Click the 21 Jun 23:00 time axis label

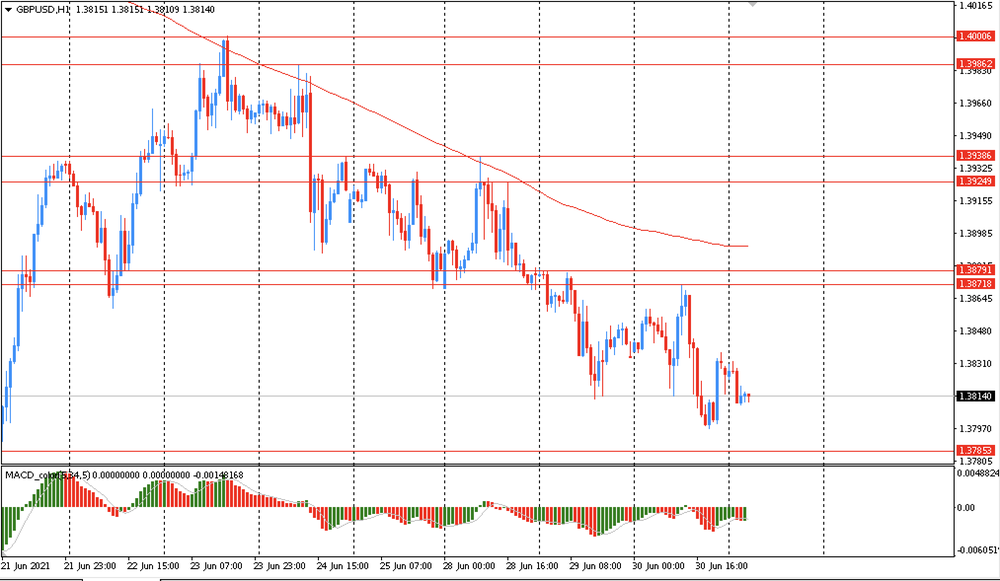(x=90, y=566)
